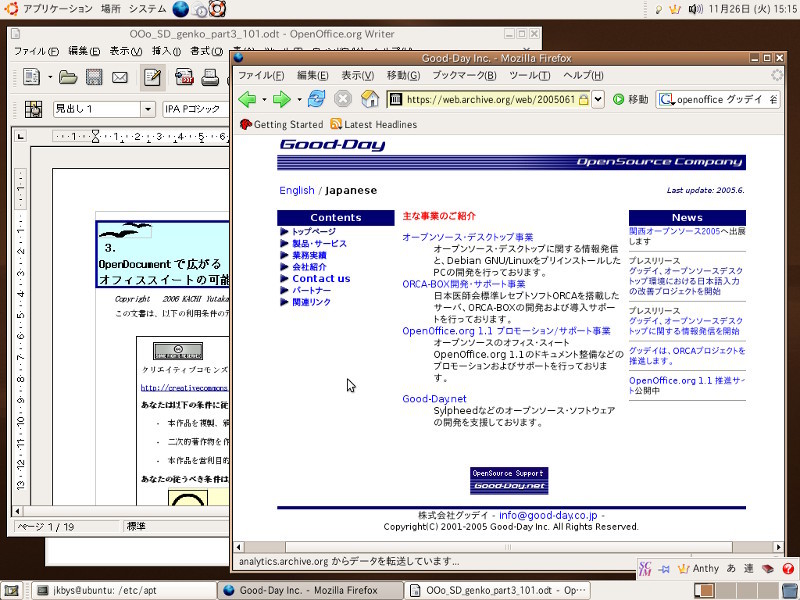Click the Writer email document icon
The height and width of the screenshot is (600, 800).
click(x=120, y=77)
